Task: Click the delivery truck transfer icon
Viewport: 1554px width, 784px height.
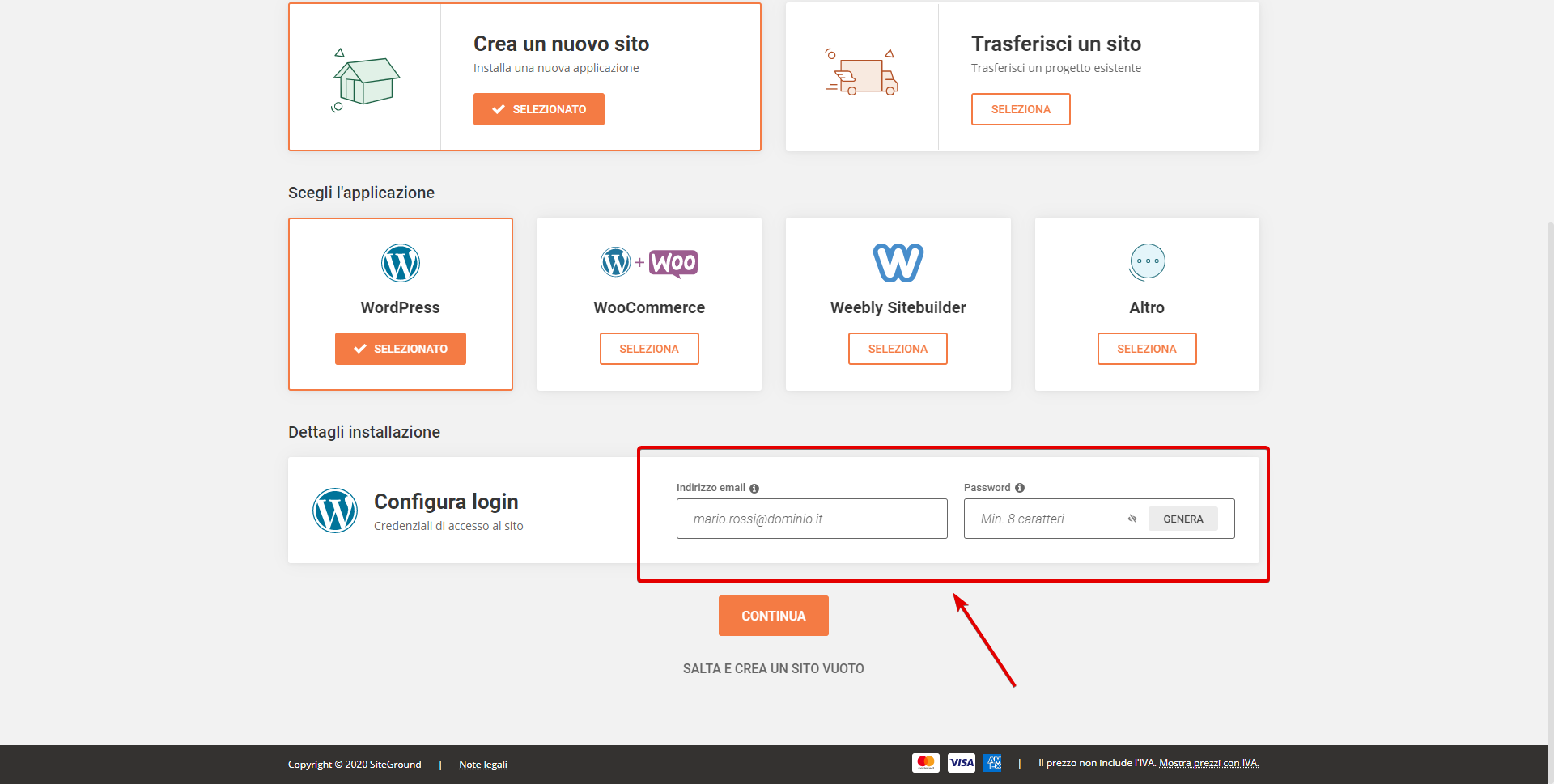Action: click(x=863, y=75)
